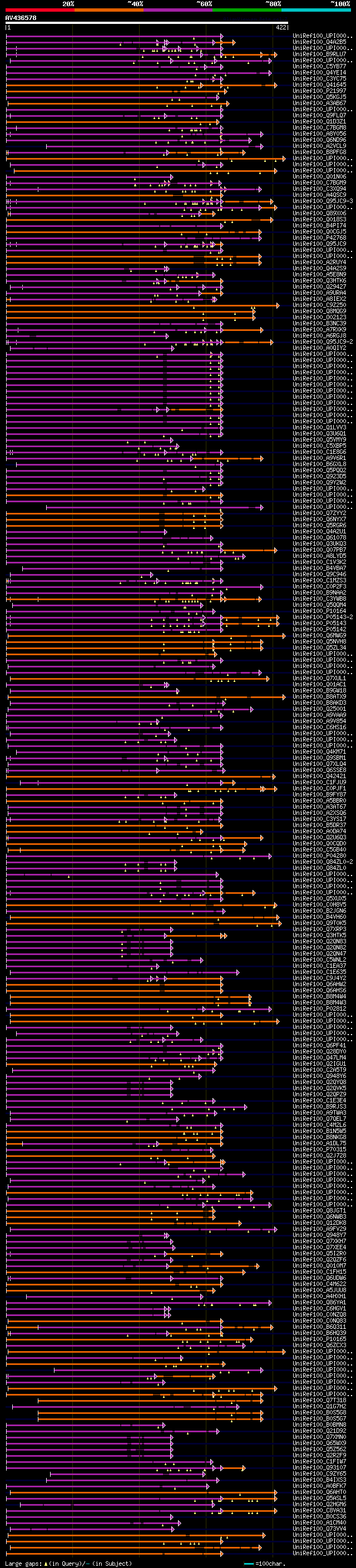Click the UniRef100_B6GXL8 entry
356x1568 pixels.
click(319, 464)
